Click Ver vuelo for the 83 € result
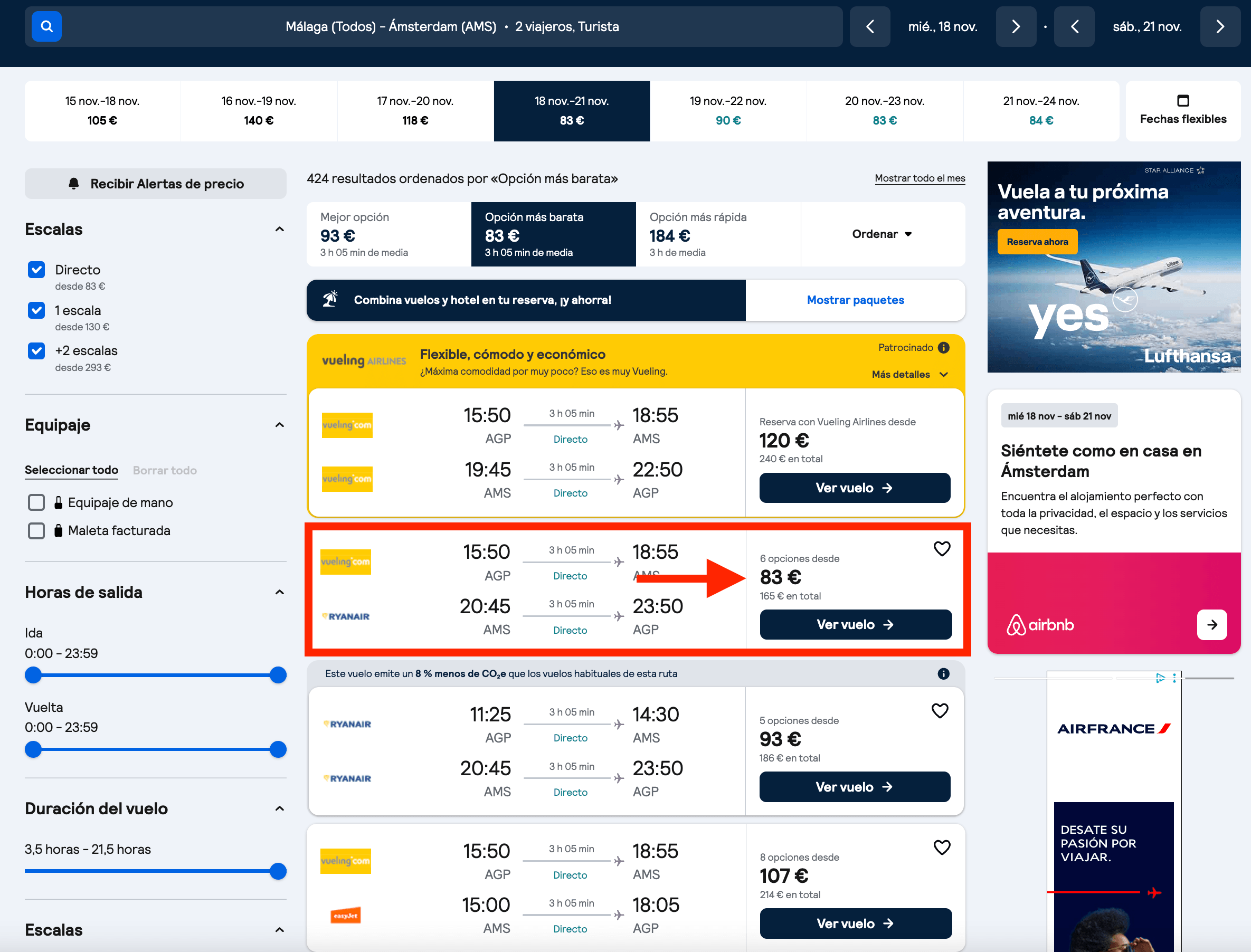This screenshot has height=952, width=1251. pyautogui.click(x=856, y=624)
